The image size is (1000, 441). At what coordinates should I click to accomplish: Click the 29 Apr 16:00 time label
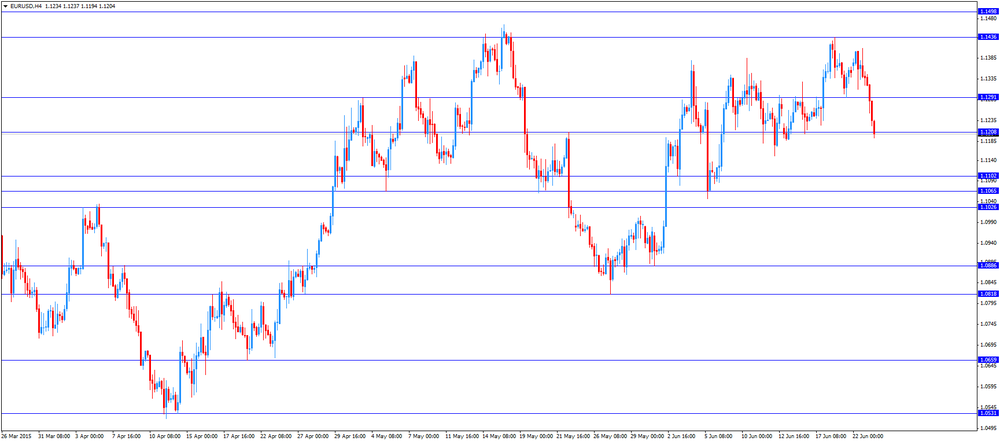[349, 437]
